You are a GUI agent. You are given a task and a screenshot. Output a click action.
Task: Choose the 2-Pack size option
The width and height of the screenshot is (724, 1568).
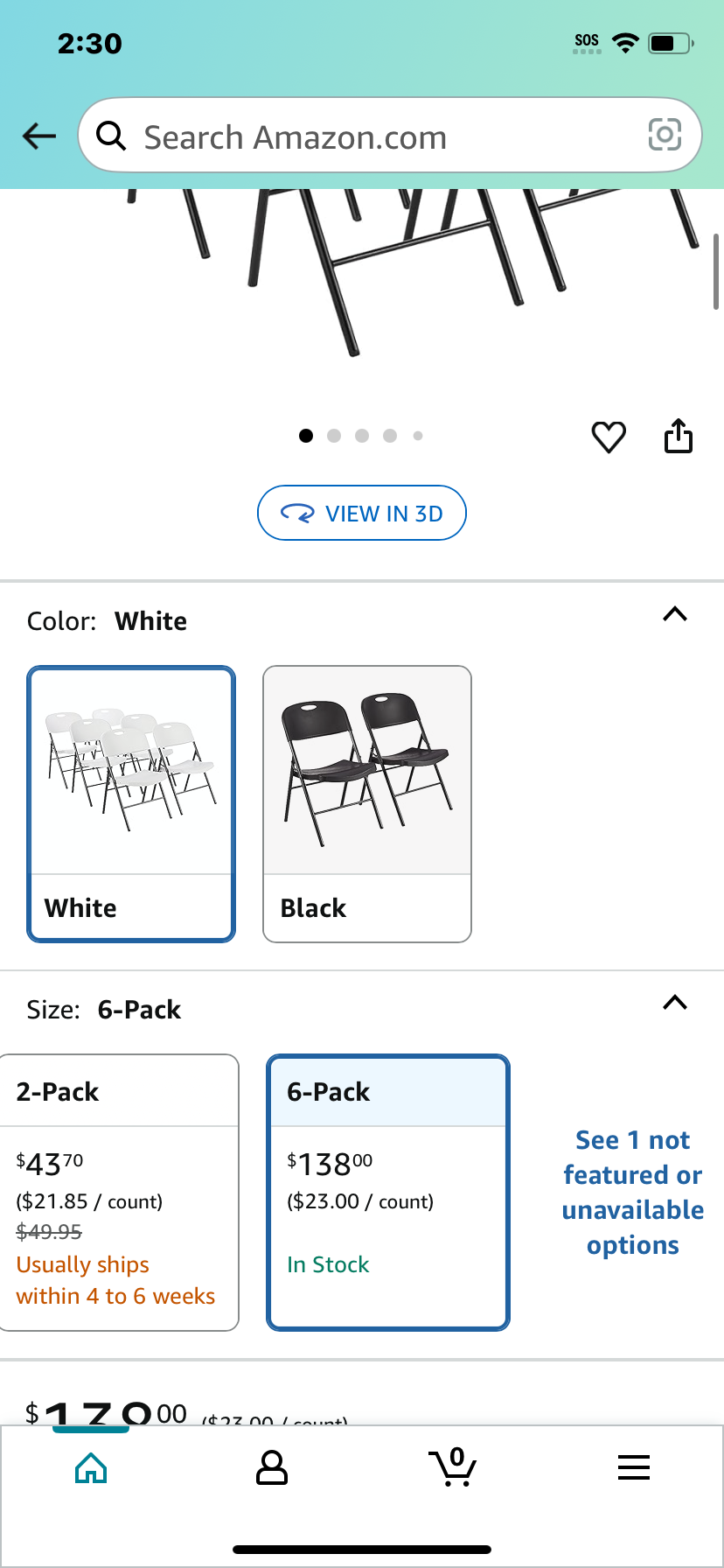pos(118,1193)
